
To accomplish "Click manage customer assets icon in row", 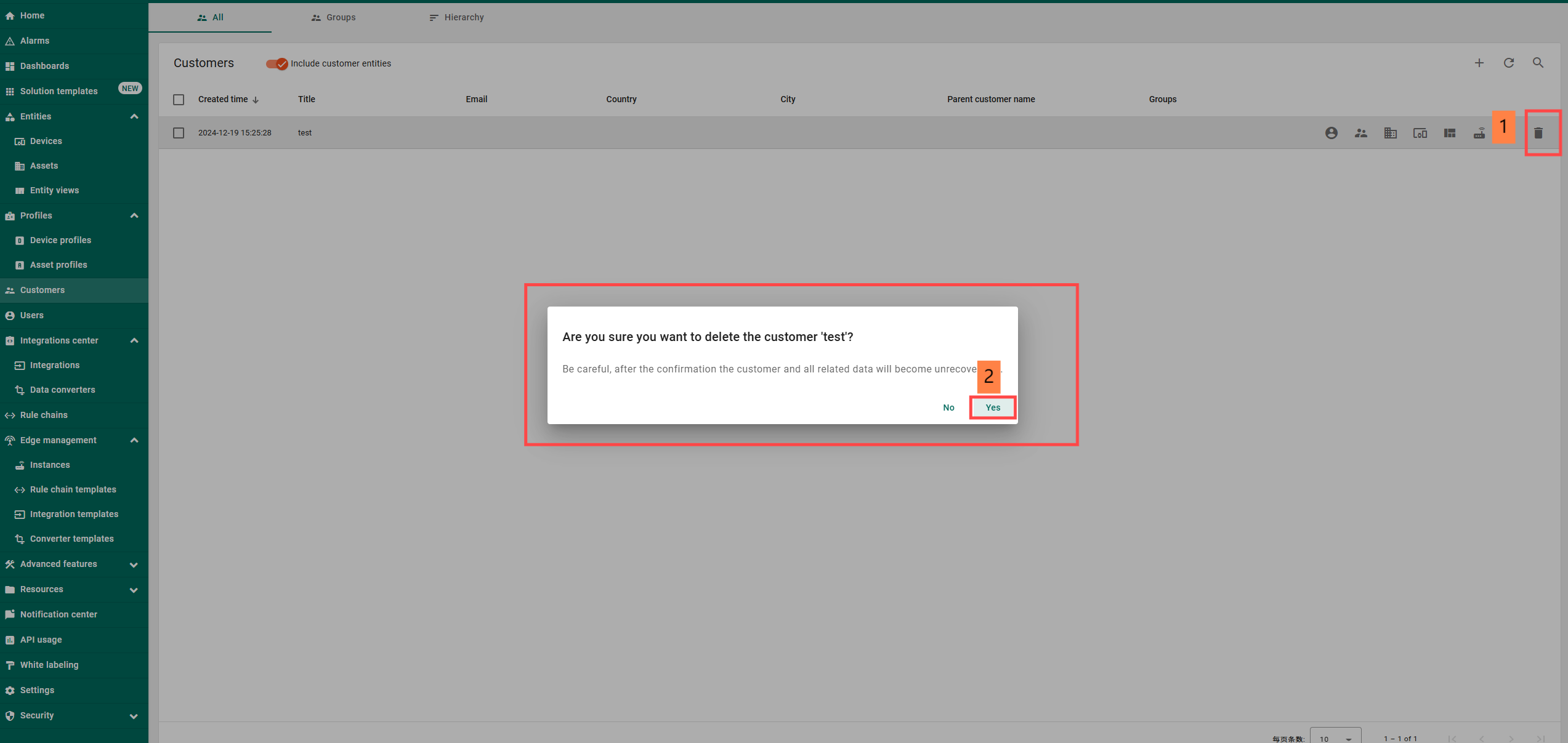I will click(1390, 133).
